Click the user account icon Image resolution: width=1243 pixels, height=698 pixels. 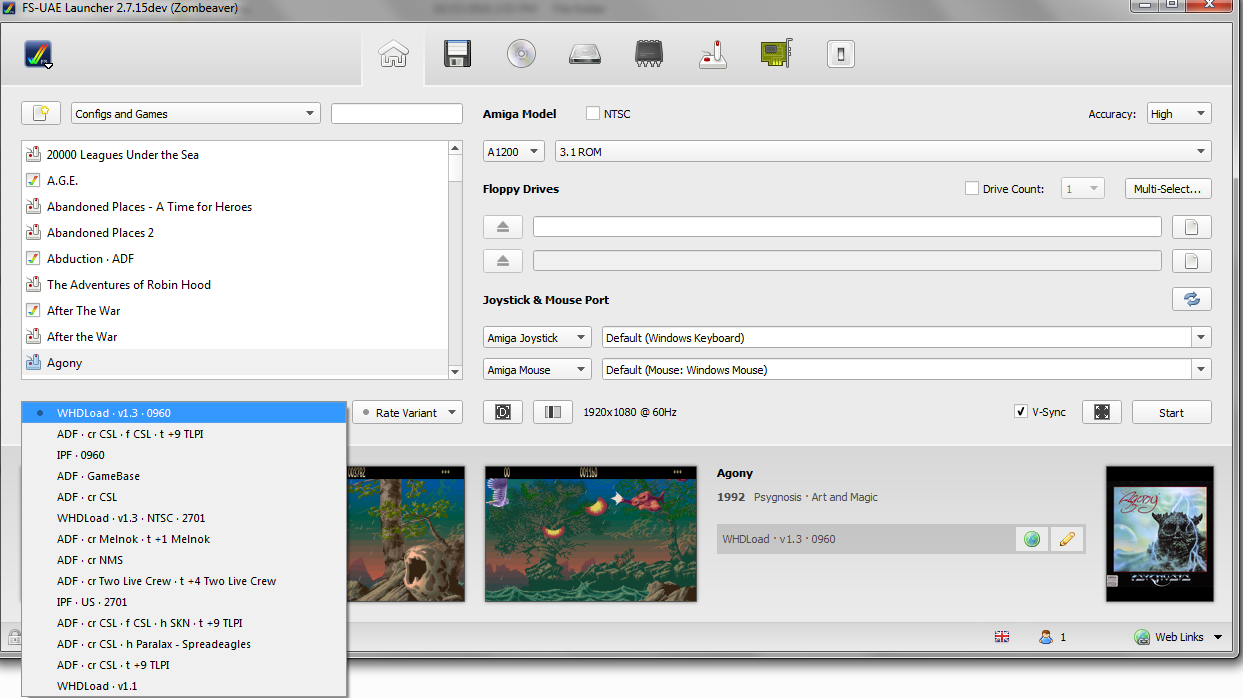[x=1046, y=637]
